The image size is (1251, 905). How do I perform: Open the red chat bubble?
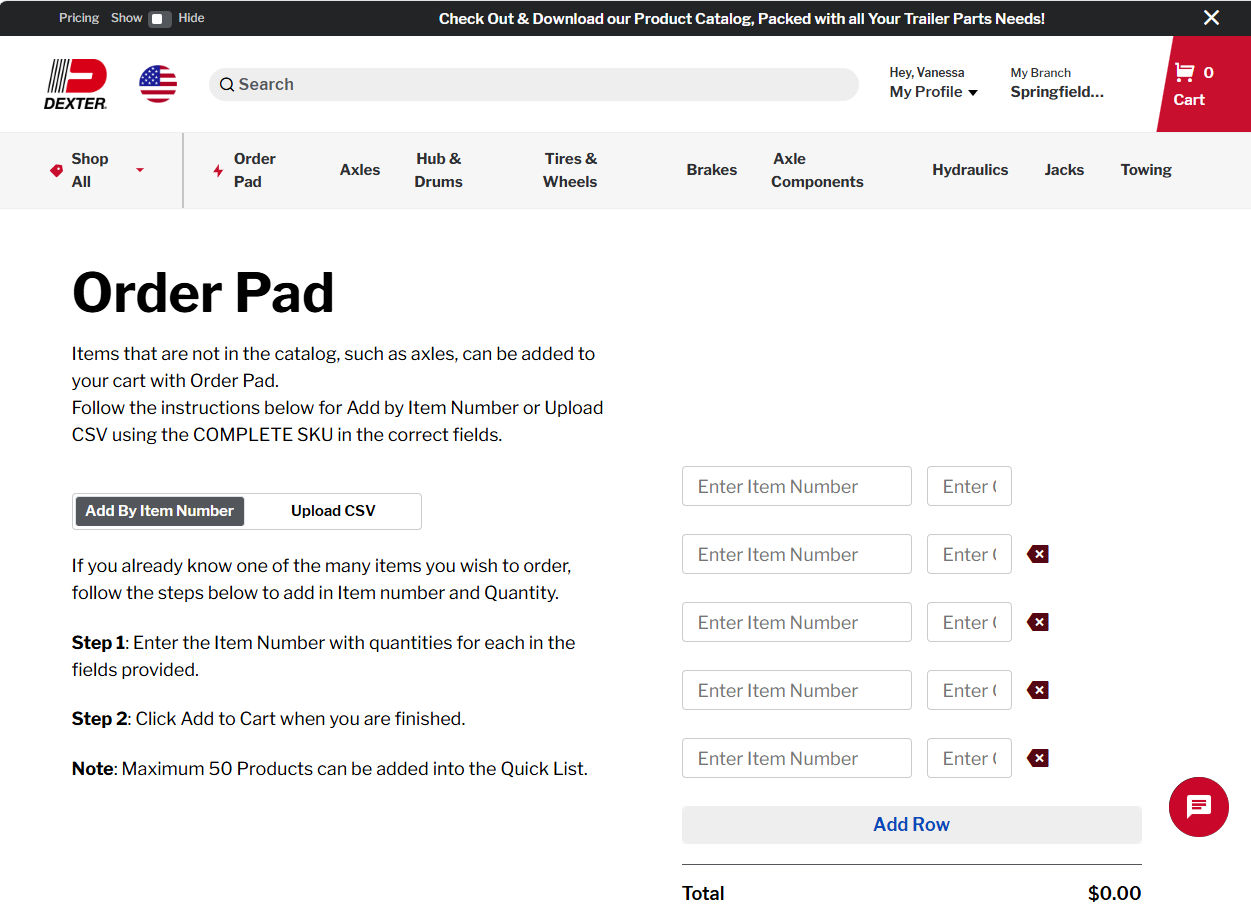tap(1198, 806)
